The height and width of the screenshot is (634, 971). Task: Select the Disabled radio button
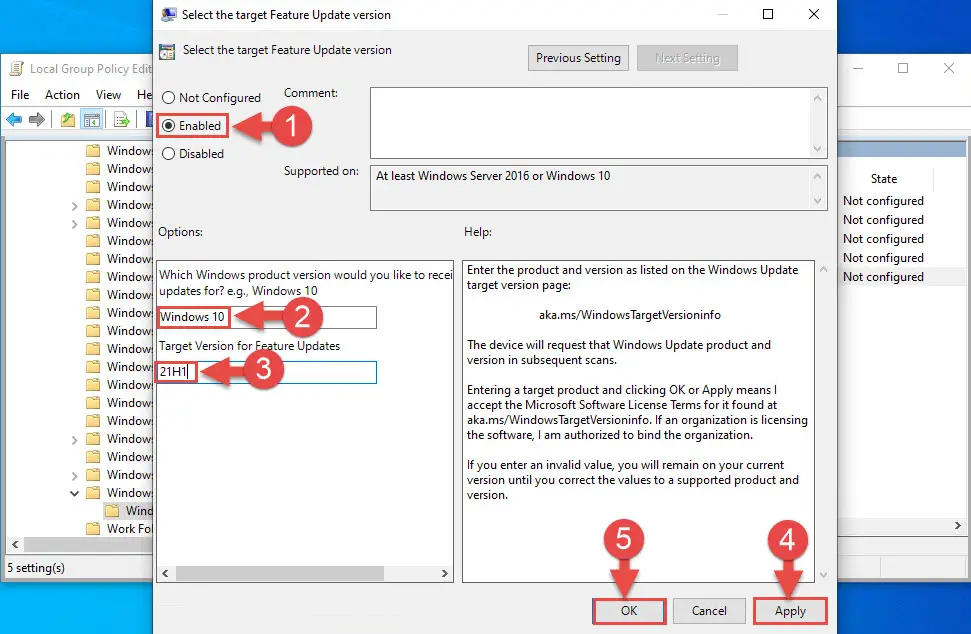click(x=168, y=154)
